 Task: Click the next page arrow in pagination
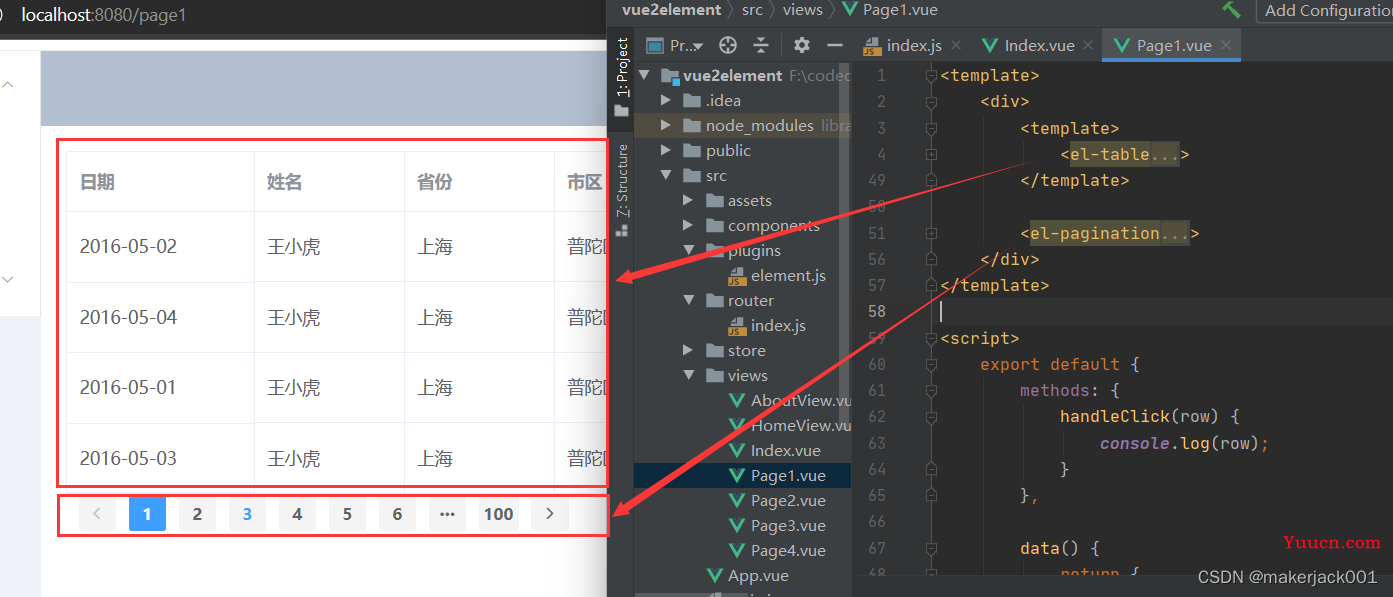point(550,514)
